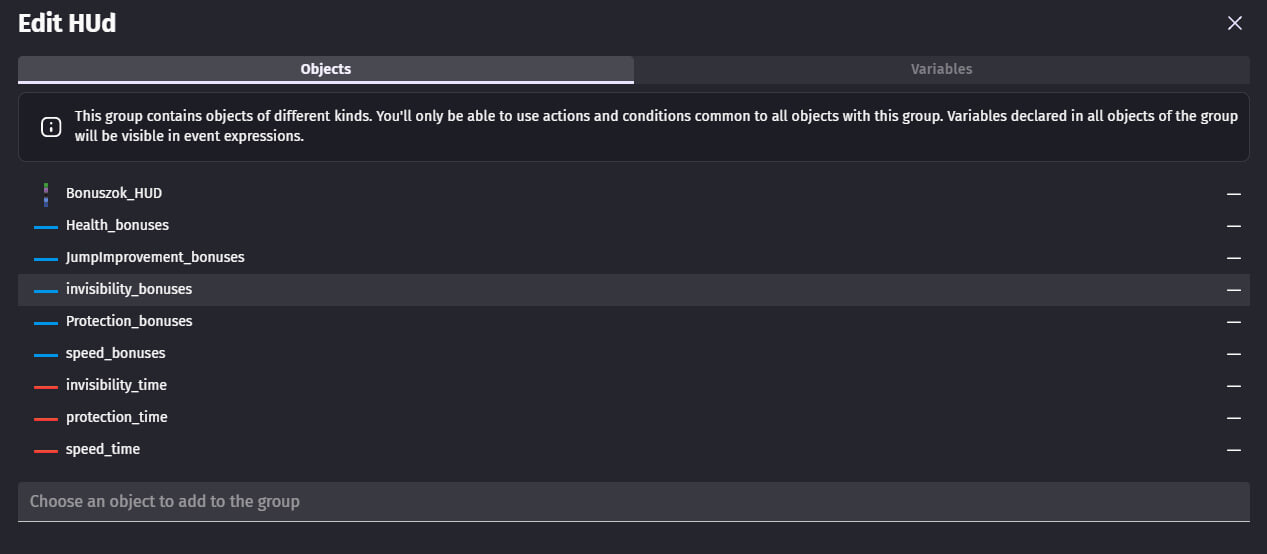Remove speed_time using its minus icon
Viewport: 1267px width, 554px height.
[1234, 450]
